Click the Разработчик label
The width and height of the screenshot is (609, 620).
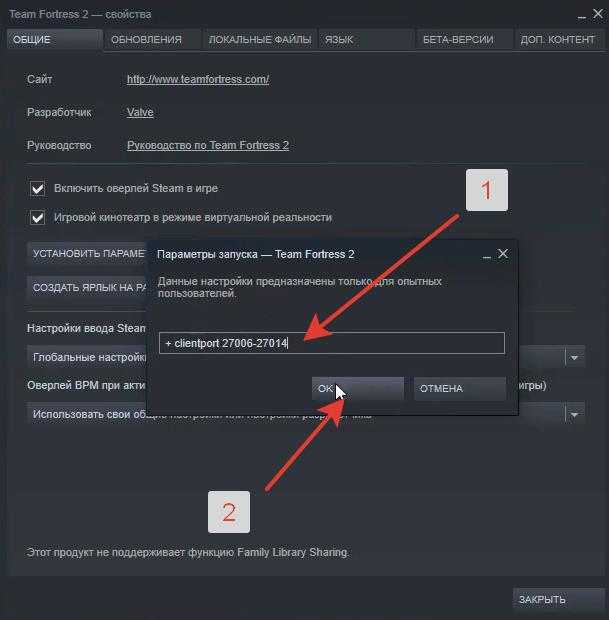point(59,112)
